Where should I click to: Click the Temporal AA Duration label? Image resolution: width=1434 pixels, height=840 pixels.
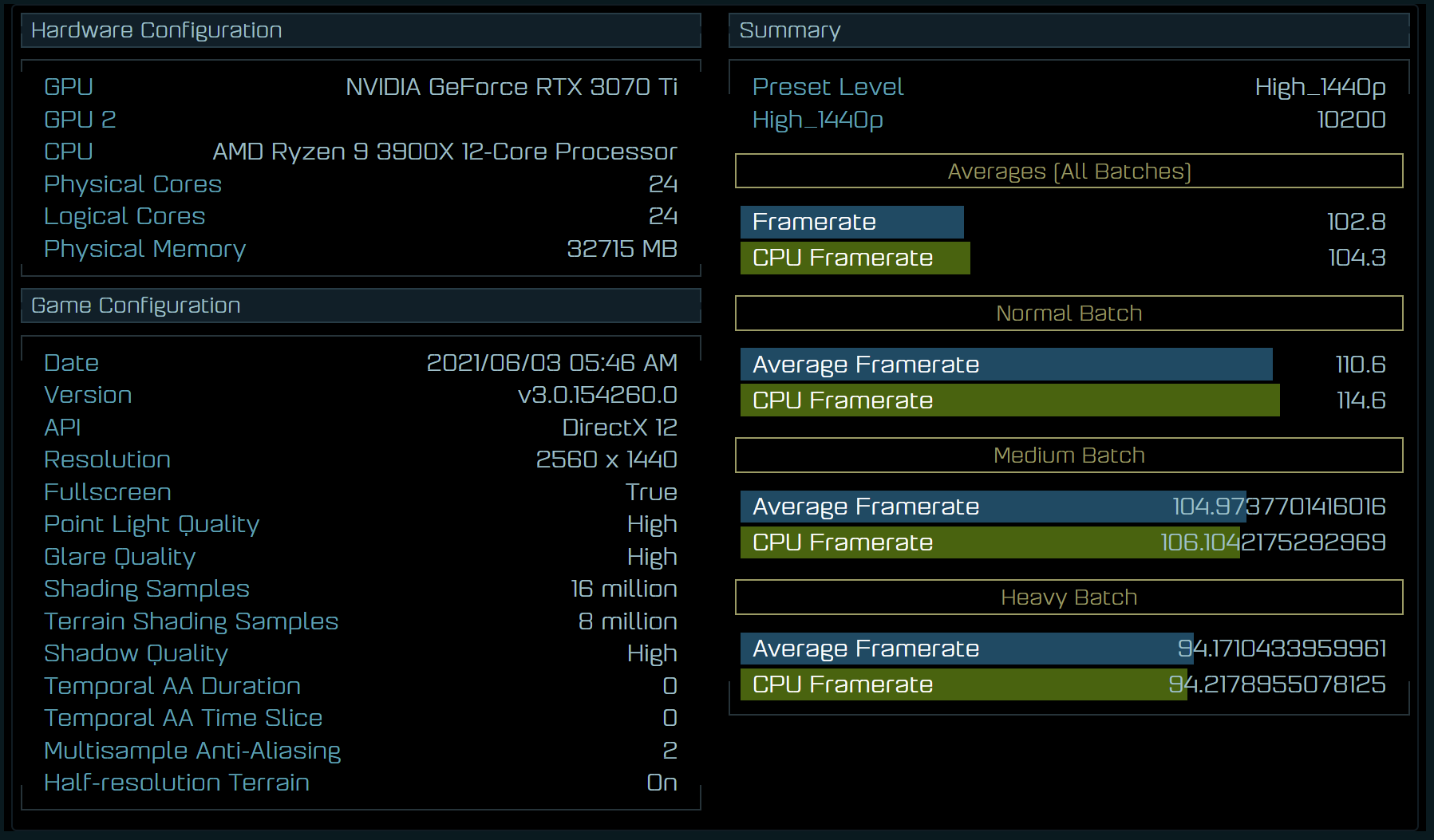point(172,686)
